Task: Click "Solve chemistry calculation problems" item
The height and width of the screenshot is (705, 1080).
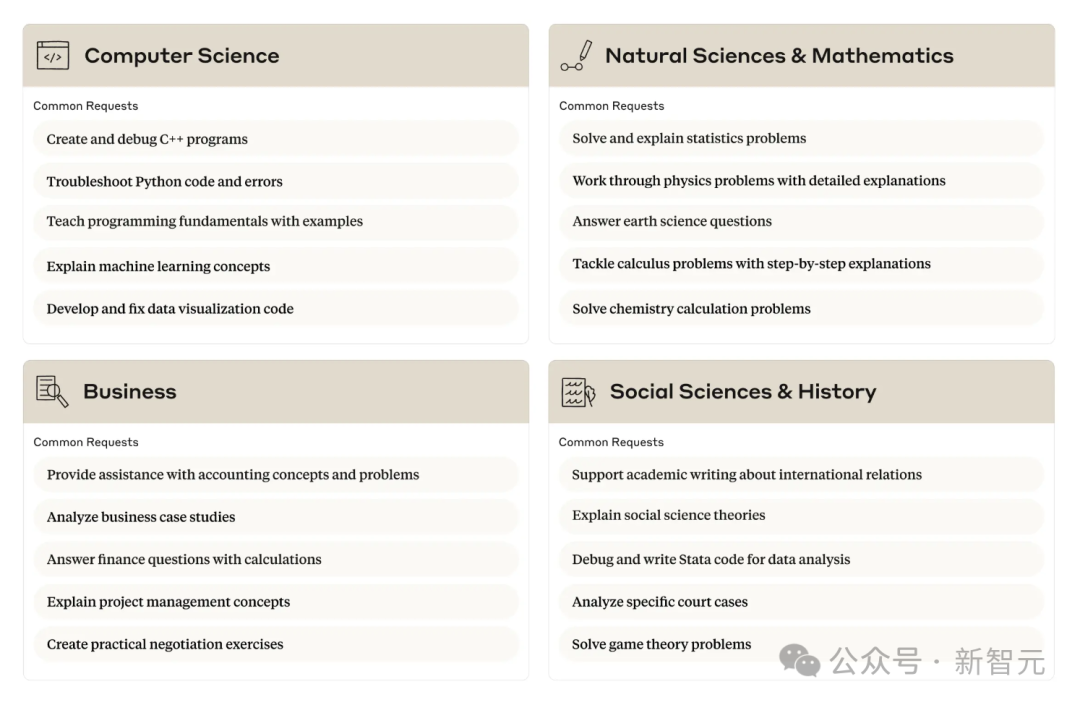Action: [x=691, y=309]
